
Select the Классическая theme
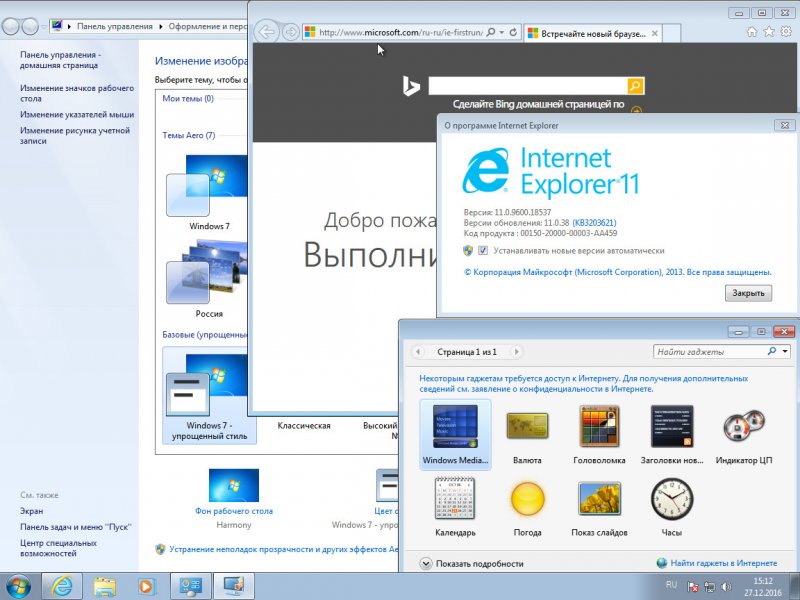pos(304,426)
